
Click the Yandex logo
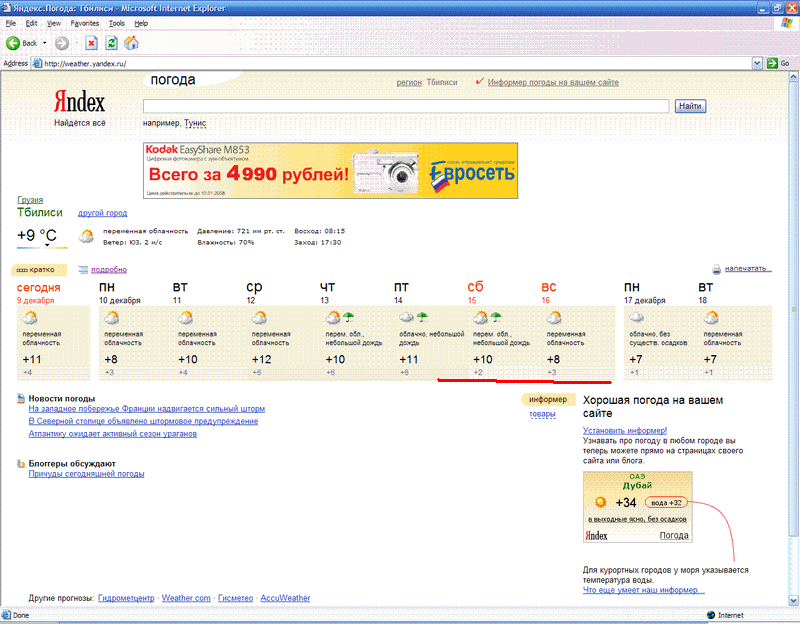click(x=79, y=102)
